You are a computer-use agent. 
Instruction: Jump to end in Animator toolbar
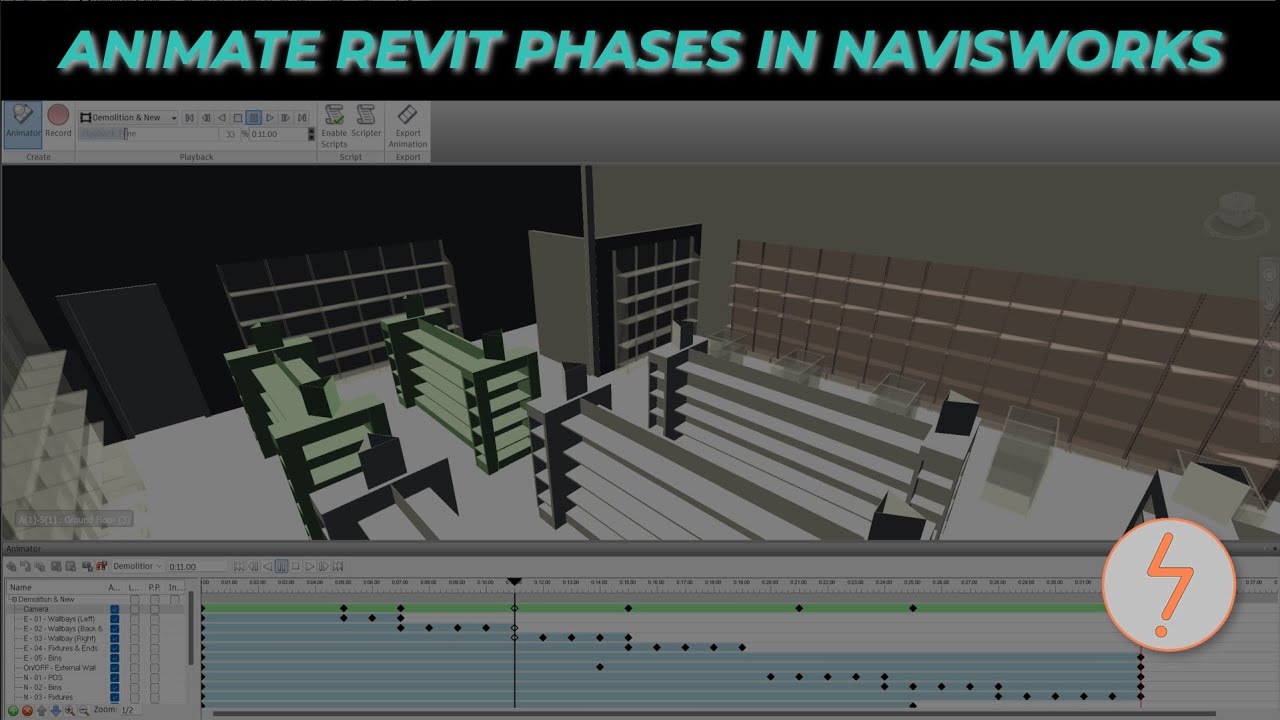pos(338,567)
